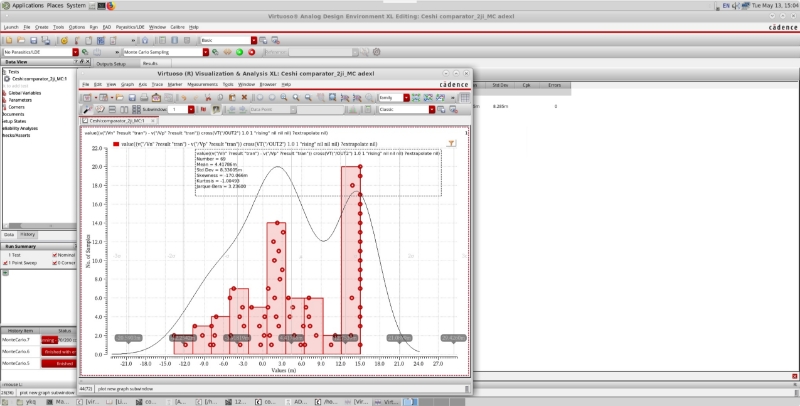Close the Ceshicomparator_2ji_MC:1 graph tab

coord(153,121)
